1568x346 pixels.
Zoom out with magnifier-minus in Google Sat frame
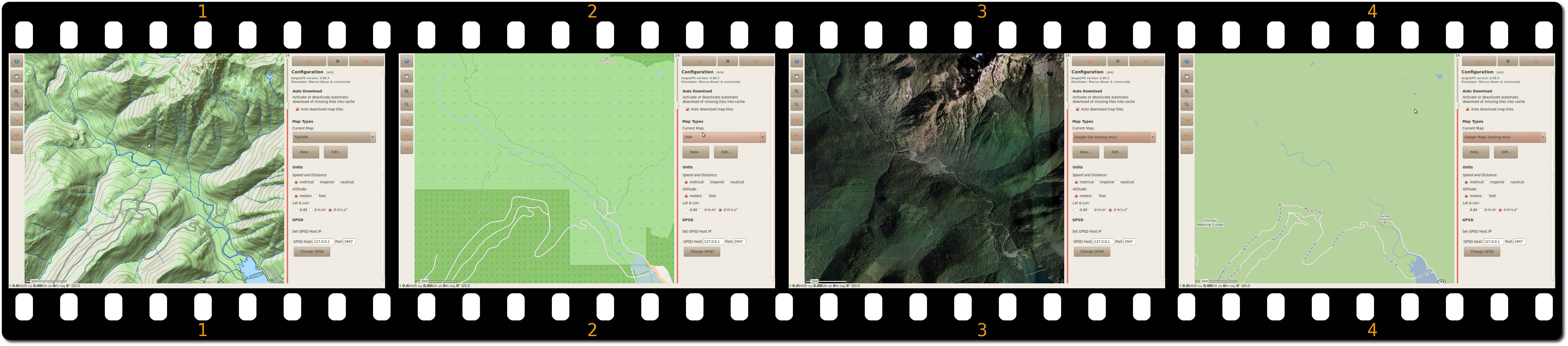point(797,105)
